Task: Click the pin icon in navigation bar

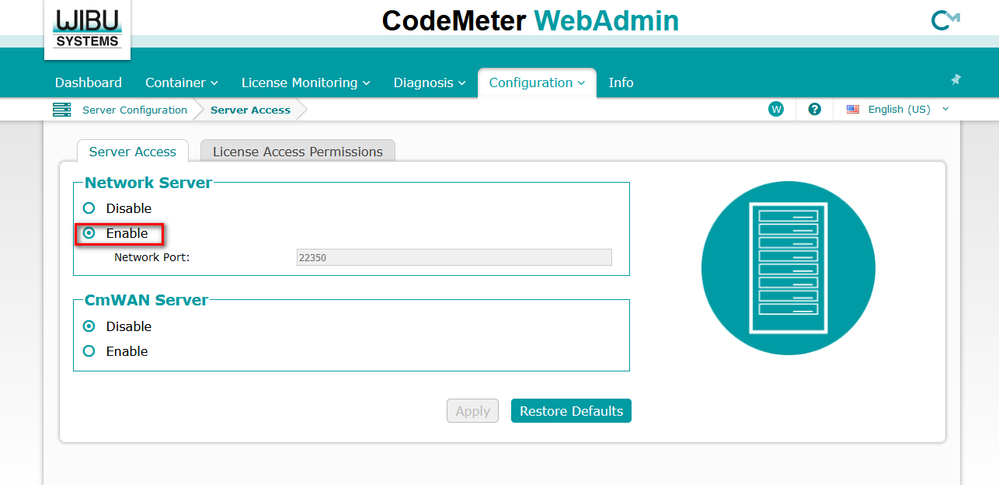Action: (955, 80)
